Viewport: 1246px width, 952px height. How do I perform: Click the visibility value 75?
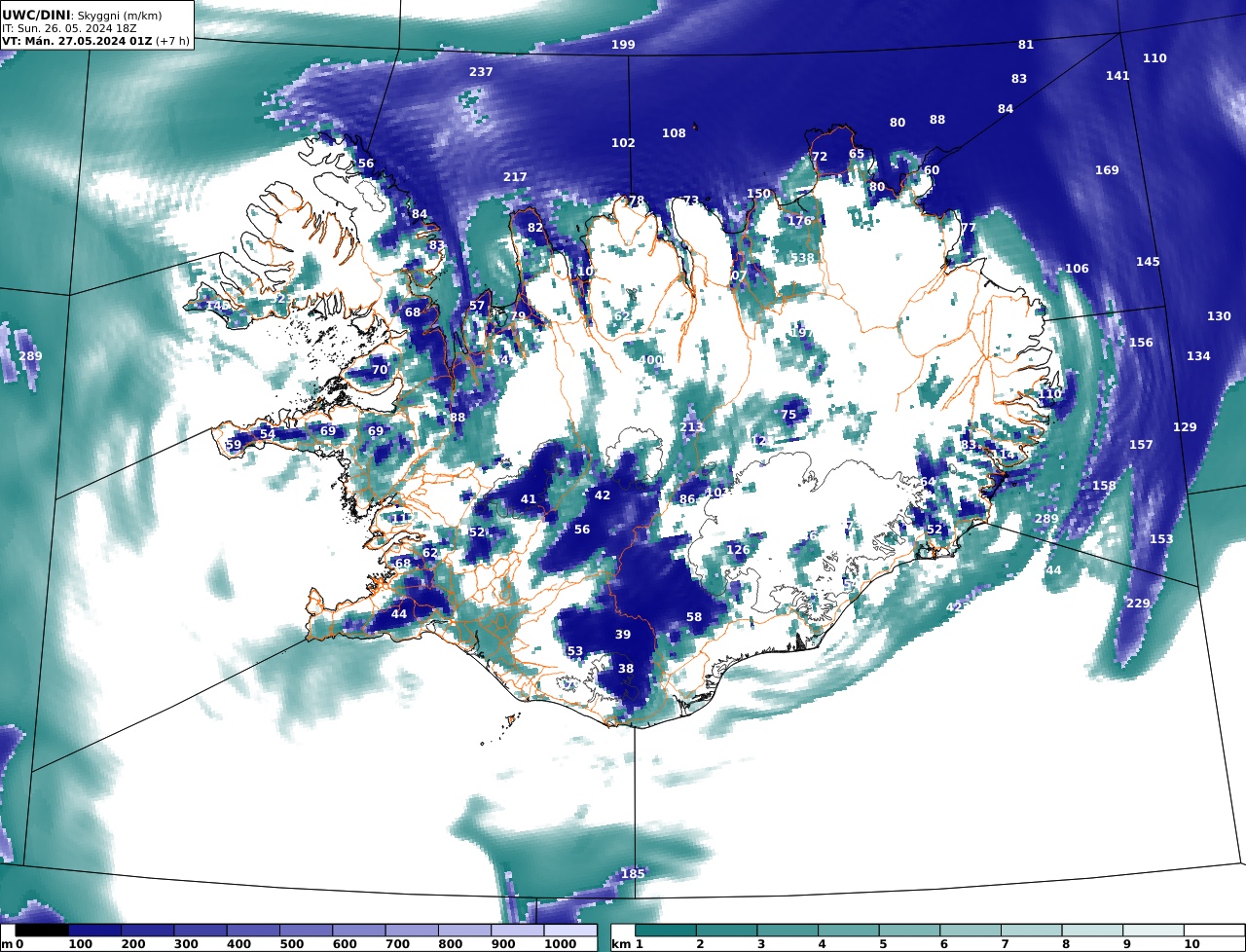(788, 415)
